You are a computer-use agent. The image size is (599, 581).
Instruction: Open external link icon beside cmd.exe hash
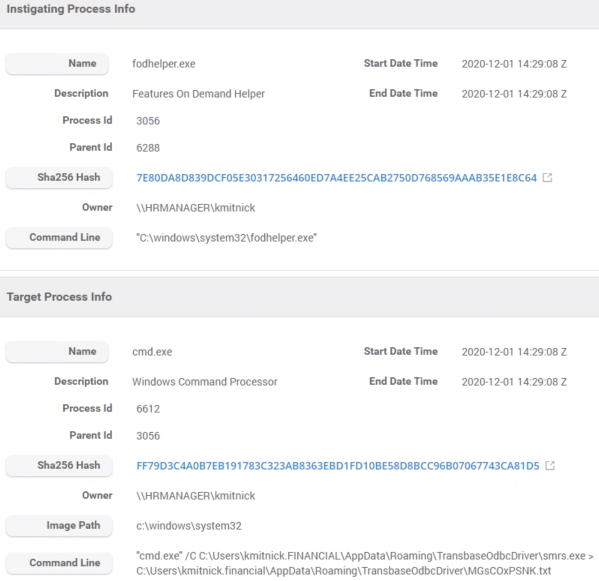click(550, 466)
